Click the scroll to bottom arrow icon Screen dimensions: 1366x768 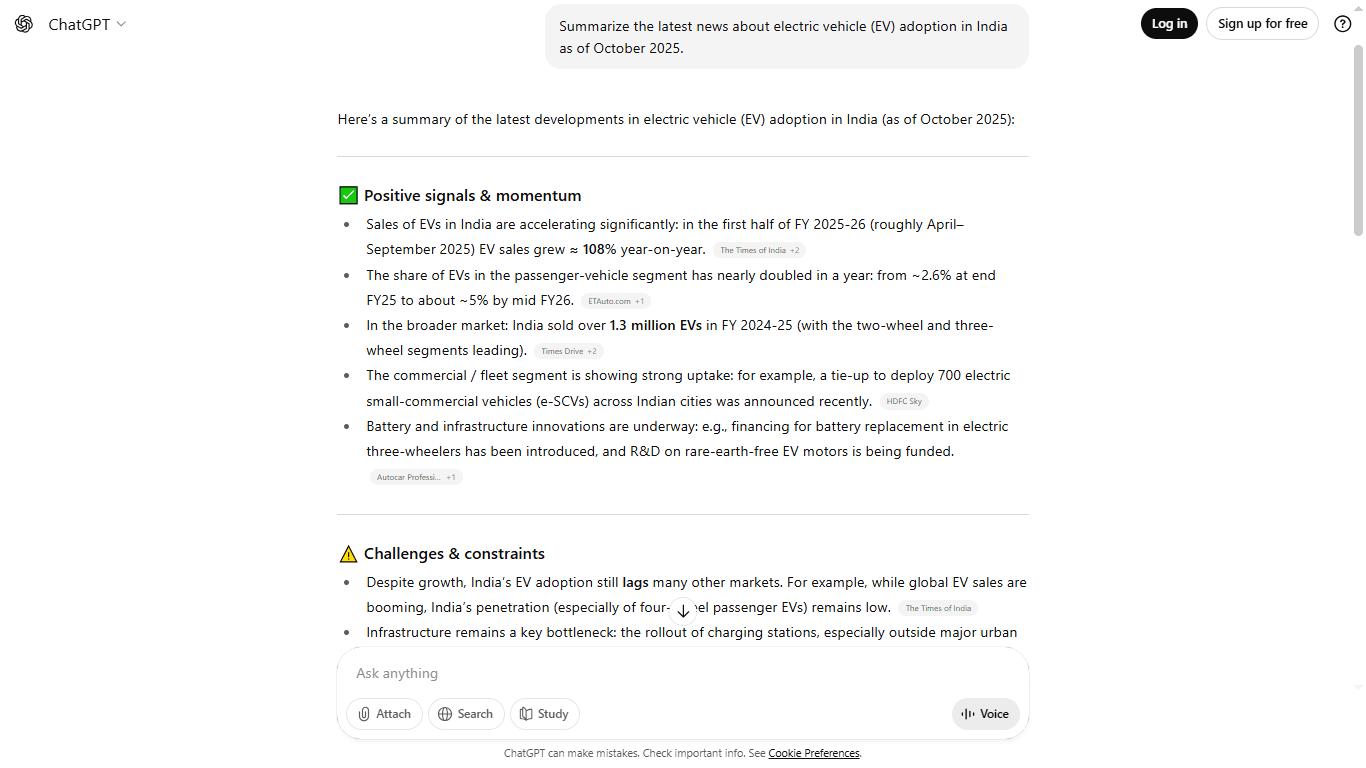683,611
